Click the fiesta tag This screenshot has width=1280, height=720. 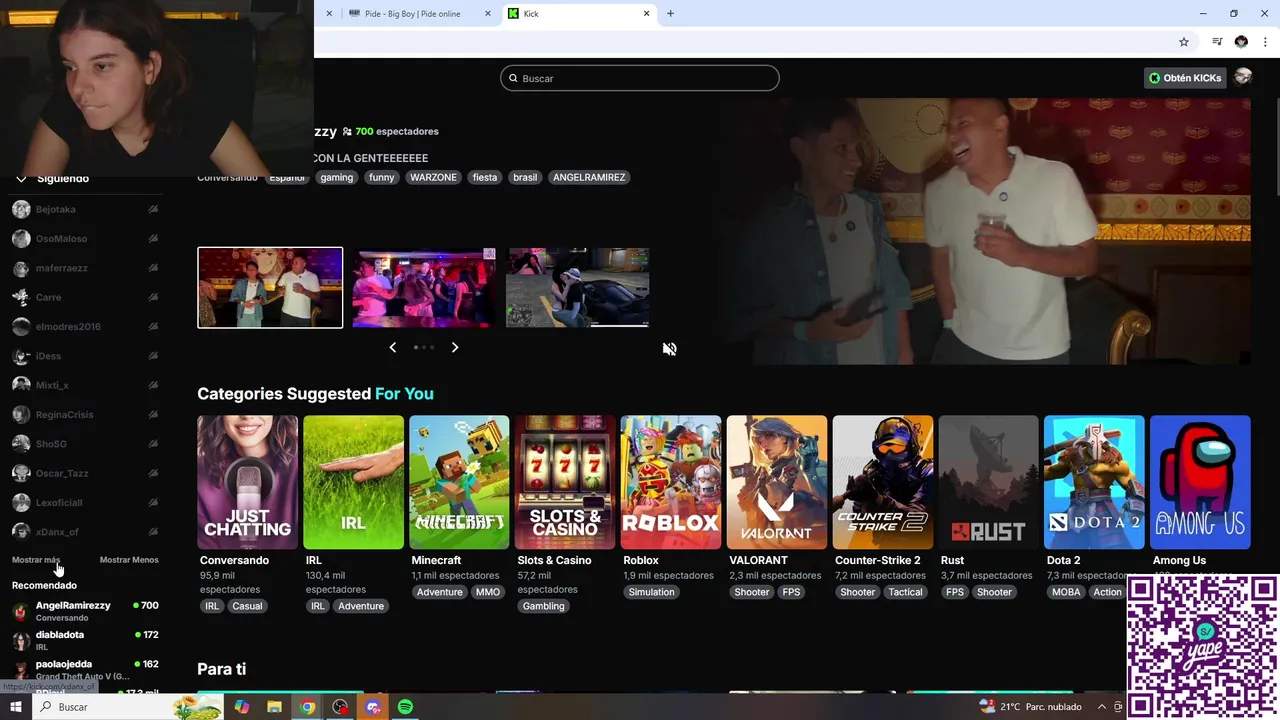[x=485, y=177]
